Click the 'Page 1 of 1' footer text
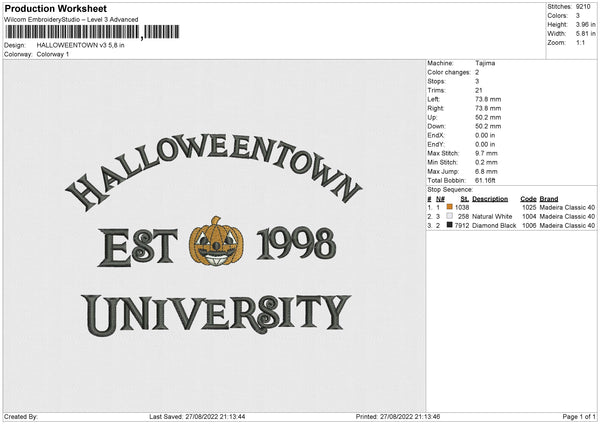 (579, 417)
